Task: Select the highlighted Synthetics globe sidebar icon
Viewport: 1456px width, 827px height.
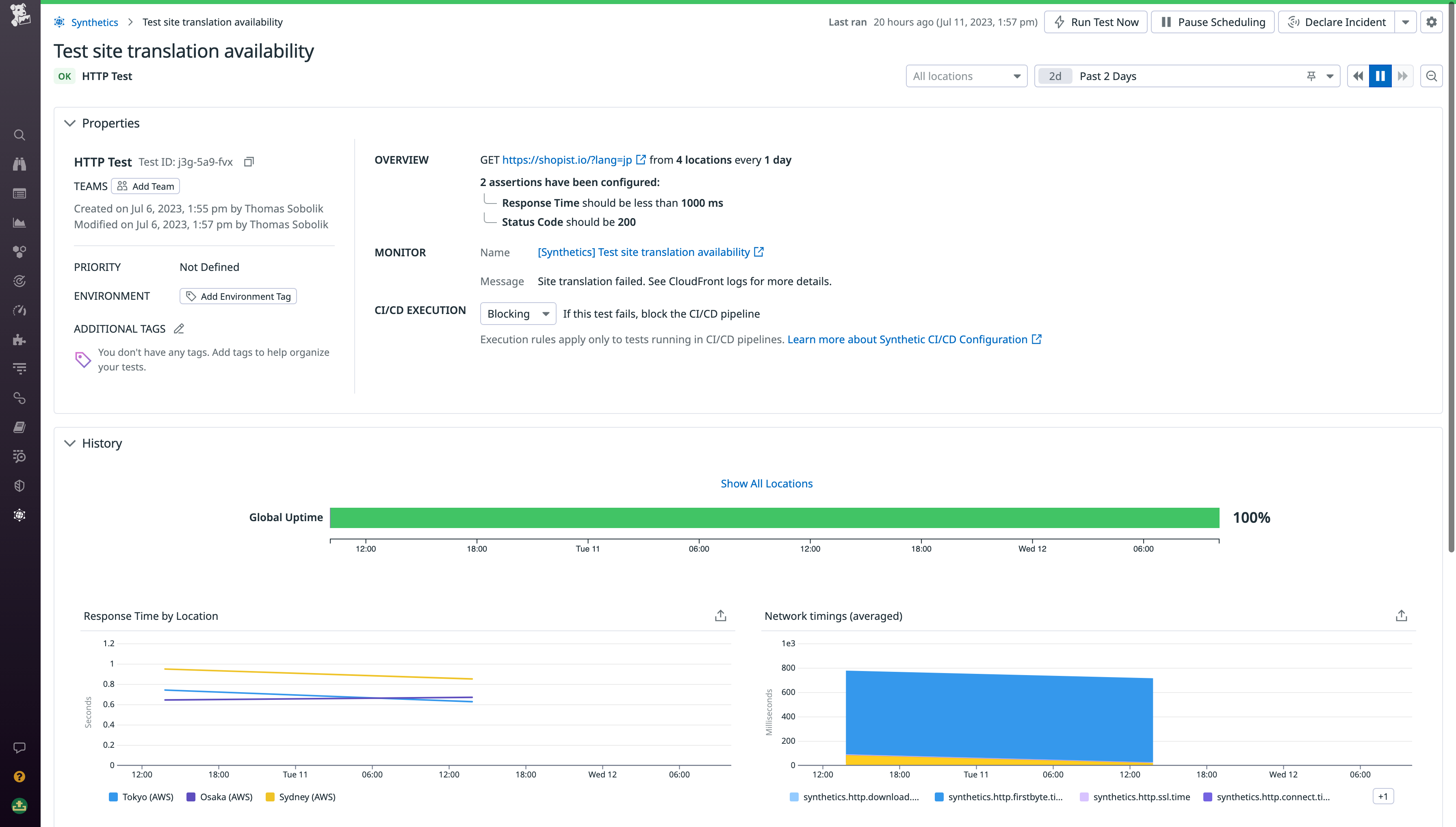Action: [19, 515]
